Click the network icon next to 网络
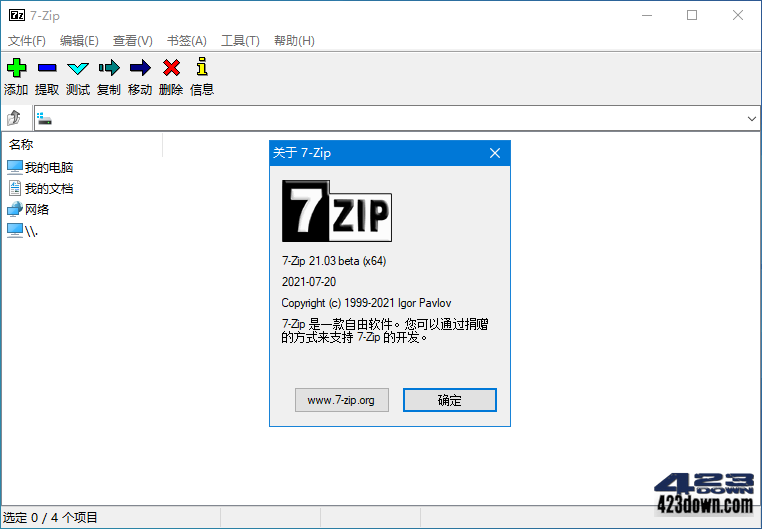This screenshot has height=529, width=762. [x=15, y=209]
